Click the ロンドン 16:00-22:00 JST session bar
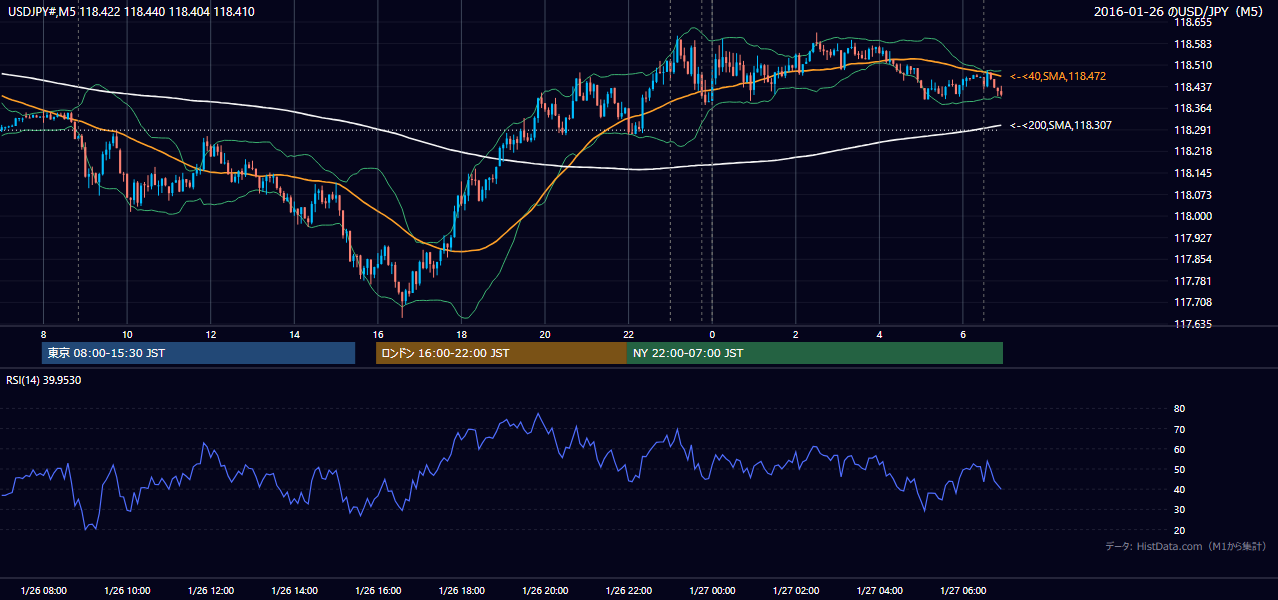The width and height of the screenshot is (1278, 600). click(x=501, y=353)
